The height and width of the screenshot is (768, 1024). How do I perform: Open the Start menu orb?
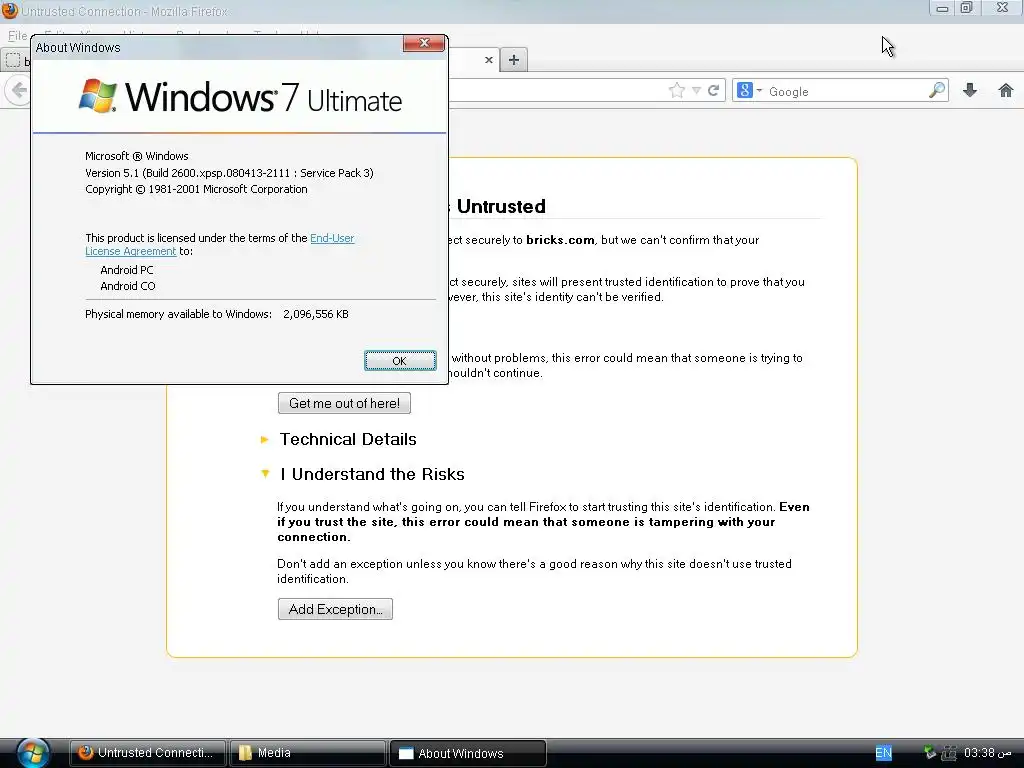coord(33,753)
